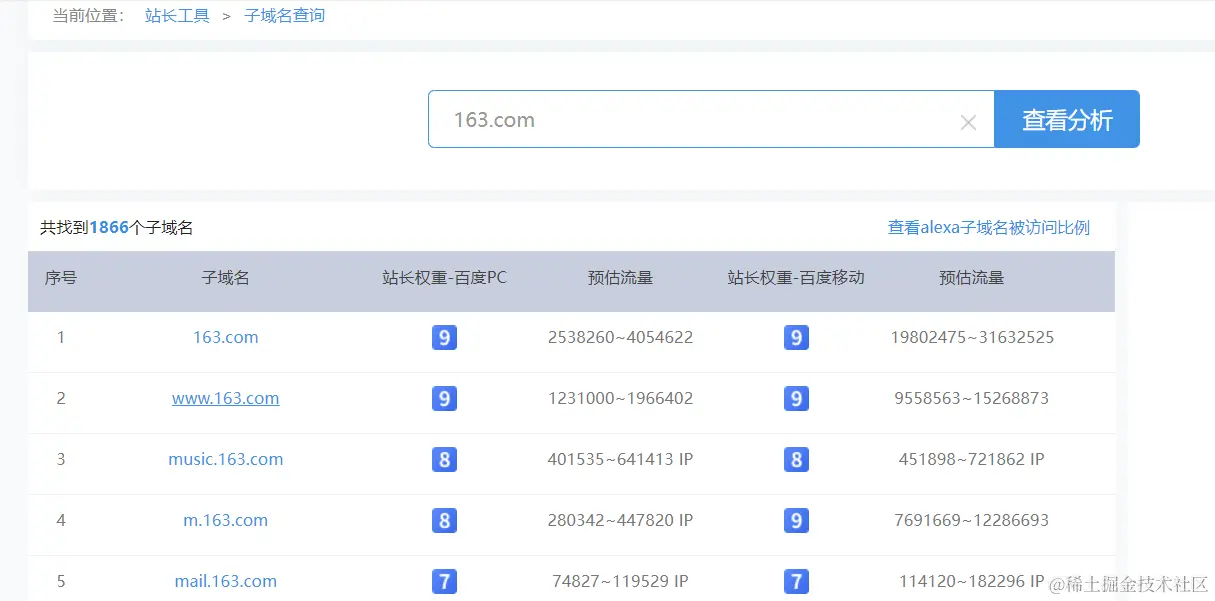The height and width of the screenshot is (601, 1215).
Task: Click mobile traffic value 9558563~15268873
Action: coord(972,398)
